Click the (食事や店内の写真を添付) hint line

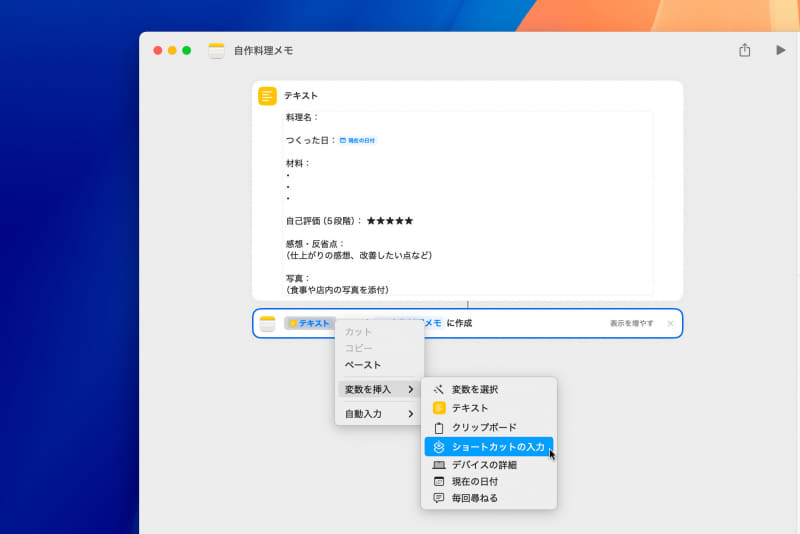click(337, 290)
